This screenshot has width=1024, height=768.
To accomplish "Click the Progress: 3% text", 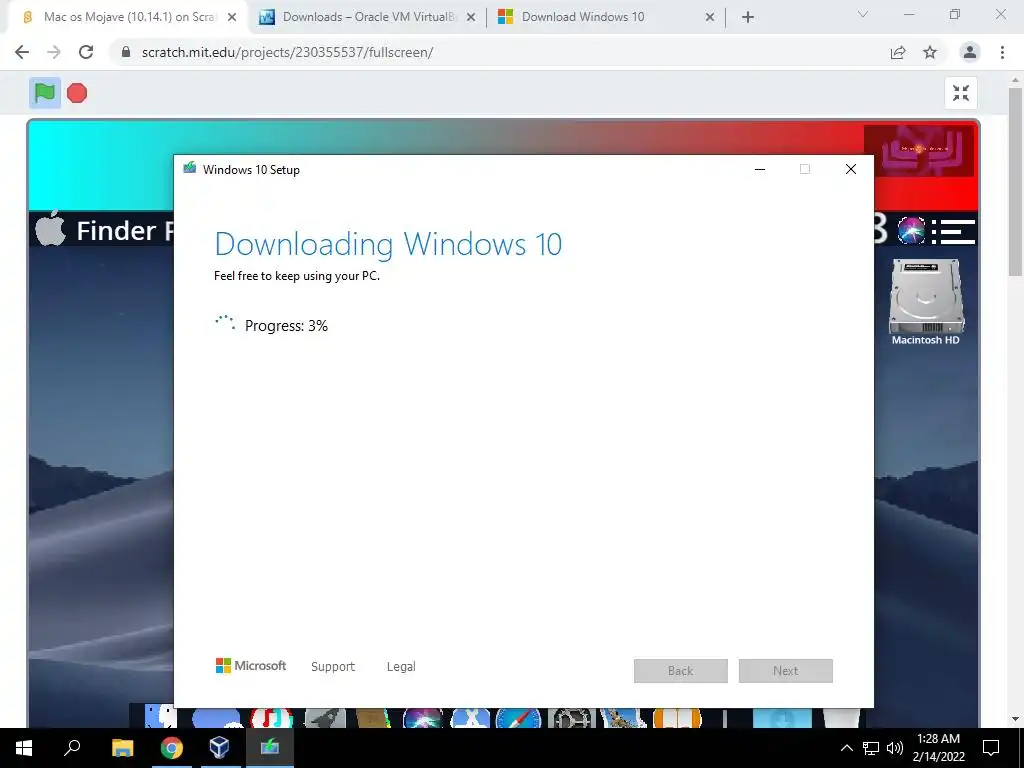I will [x=286, y=325].
